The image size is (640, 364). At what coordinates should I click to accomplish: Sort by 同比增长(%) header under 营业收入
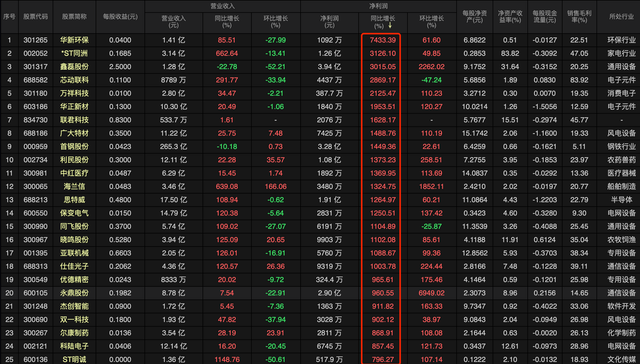[x=227, y=22]
